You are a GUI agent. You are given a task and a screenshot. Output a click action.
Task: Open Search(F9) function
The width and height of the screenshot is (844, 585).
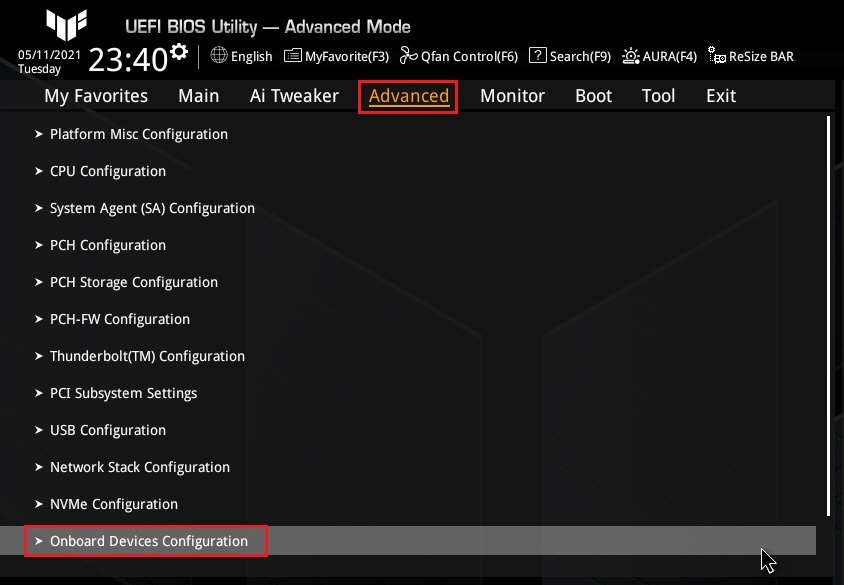[x=580, y=57]
